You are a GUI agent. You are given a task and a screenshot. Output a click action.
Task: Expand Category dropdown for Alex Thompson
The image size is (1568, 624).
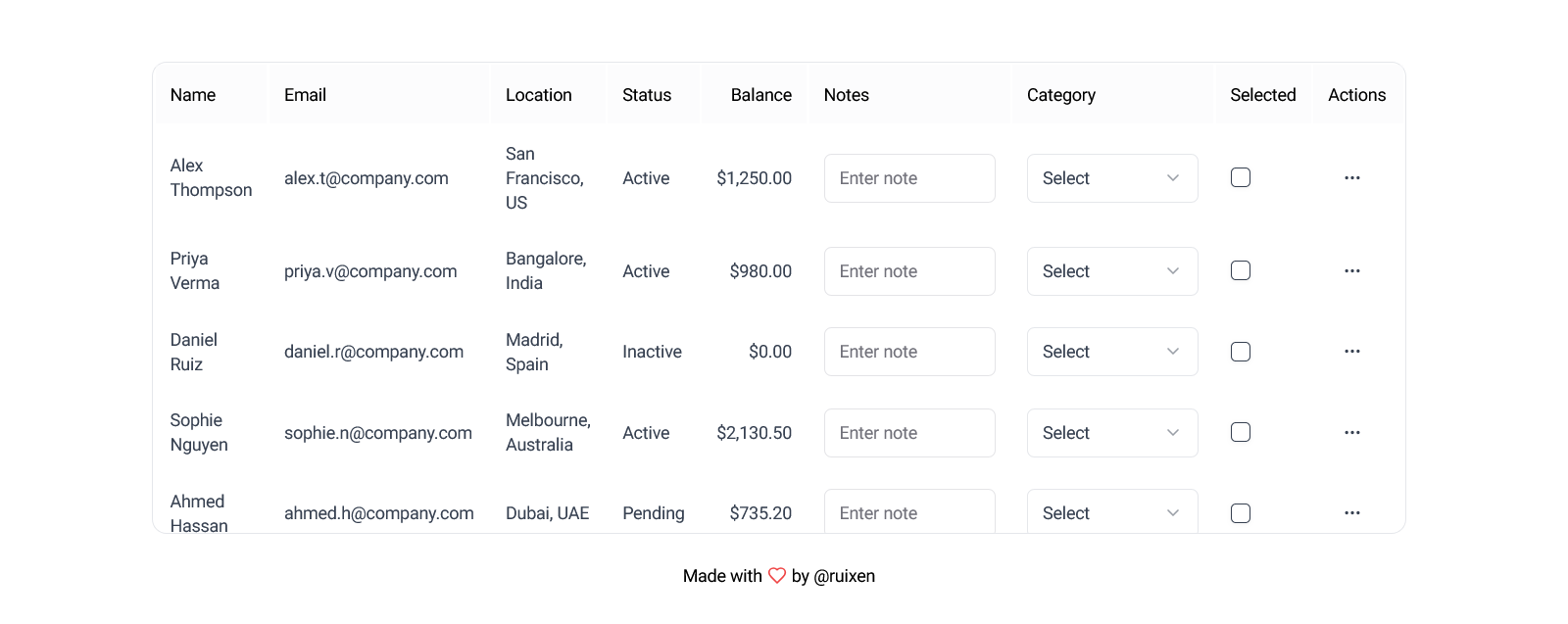click(1112, 178)
